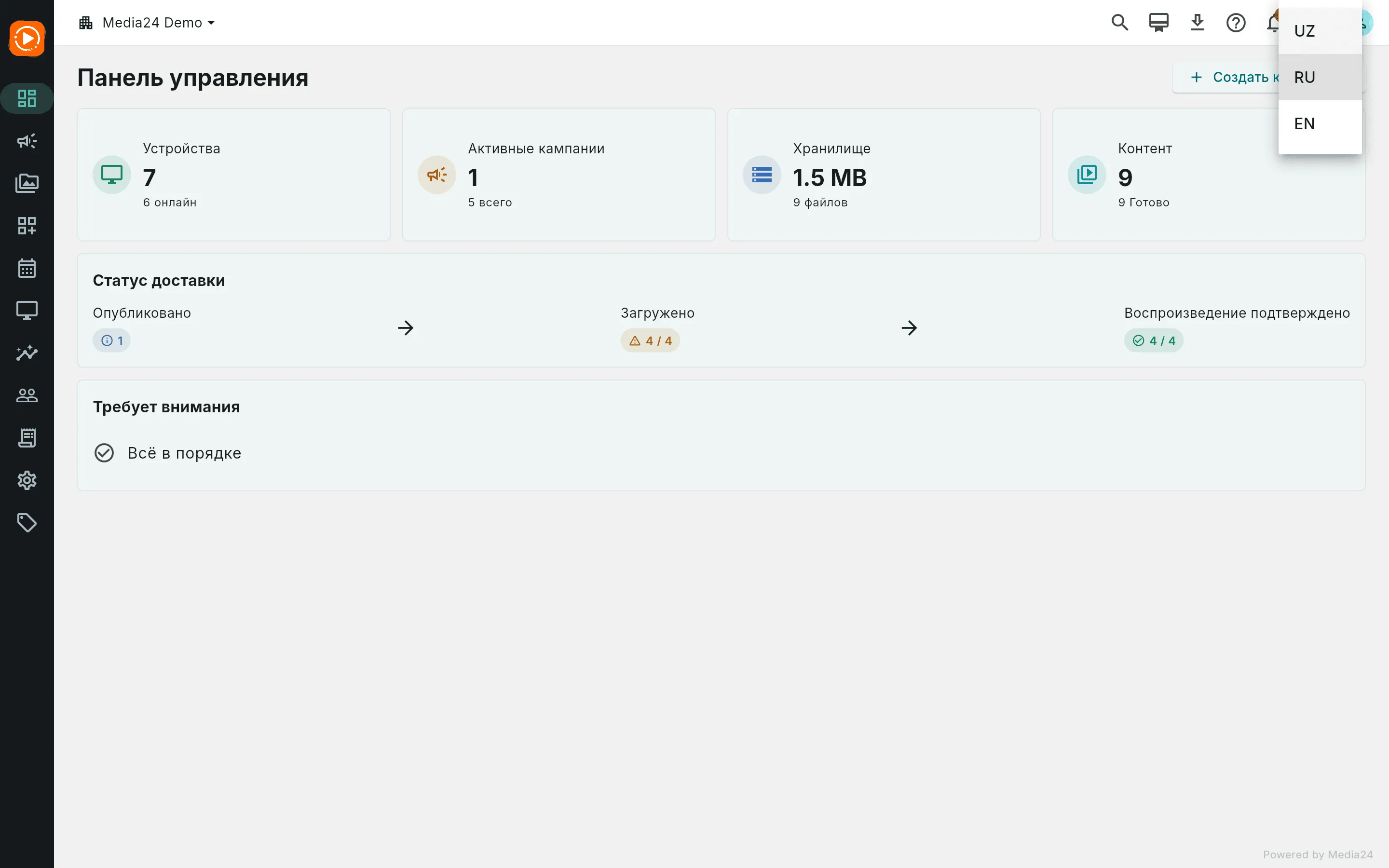Click the storage icon in Хранилище card
Image resolution: width=1389 pixels, height=868 pixels.
(x=762, y=175)
